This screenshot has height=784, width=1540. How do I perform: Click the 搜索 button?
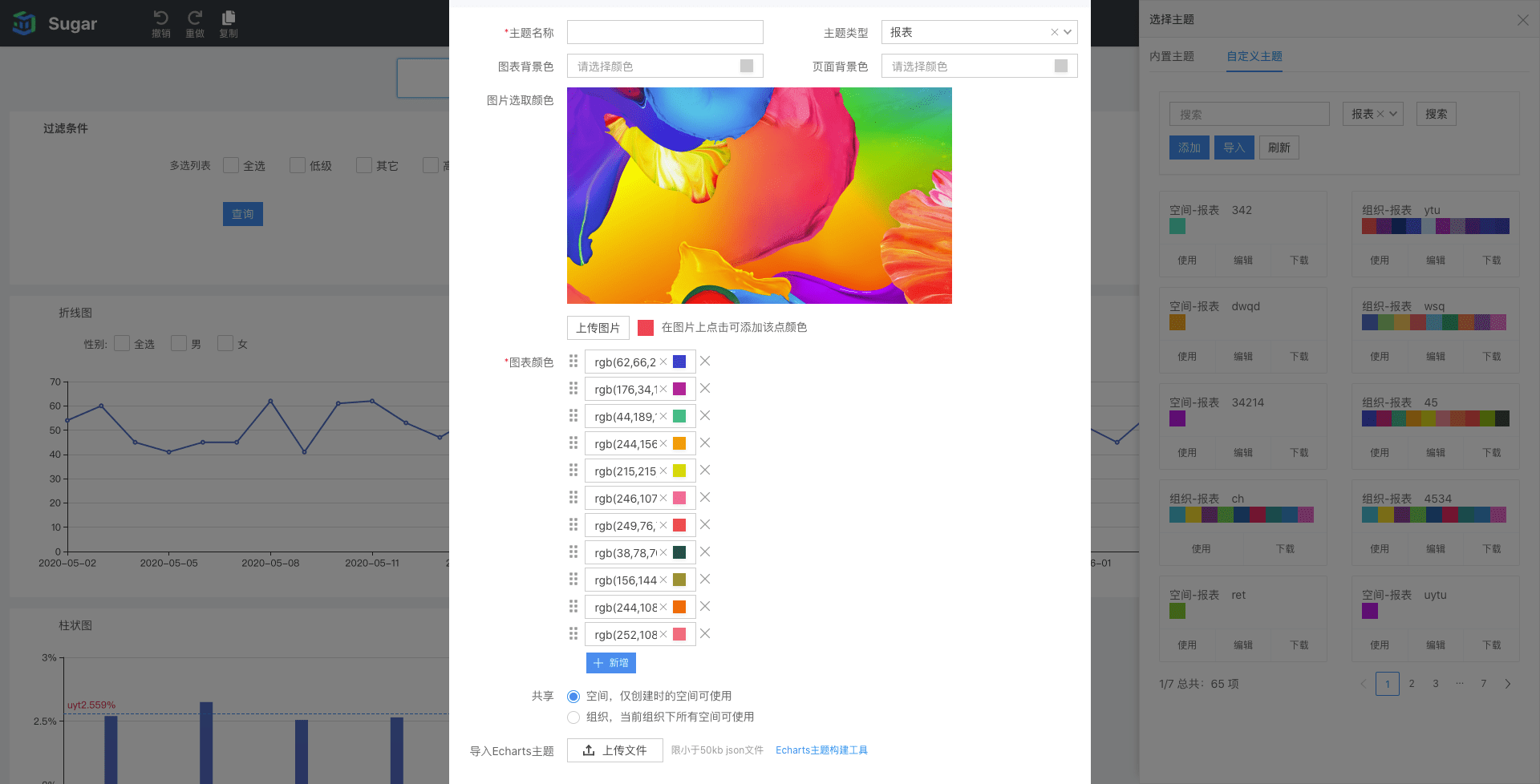(x=1437, y=114)
